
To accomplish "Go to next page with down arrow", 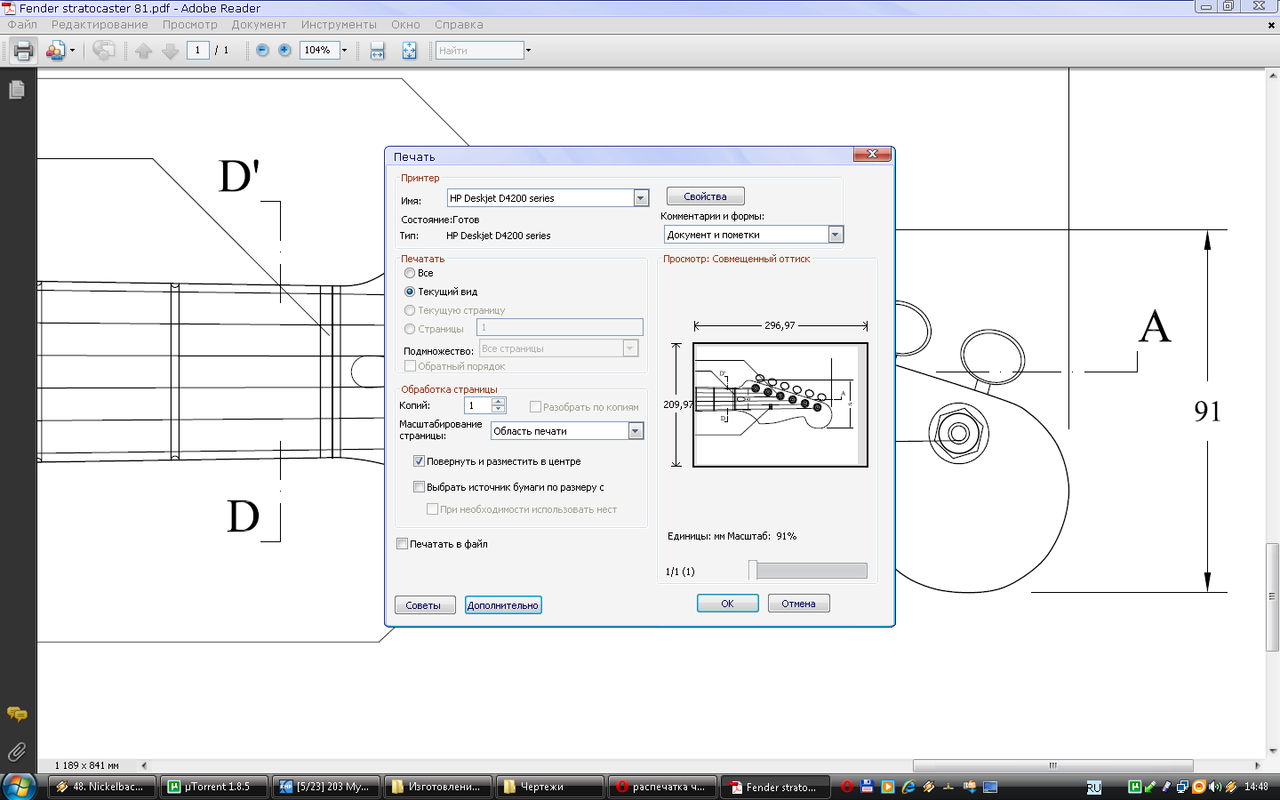I will coord(170,50).
